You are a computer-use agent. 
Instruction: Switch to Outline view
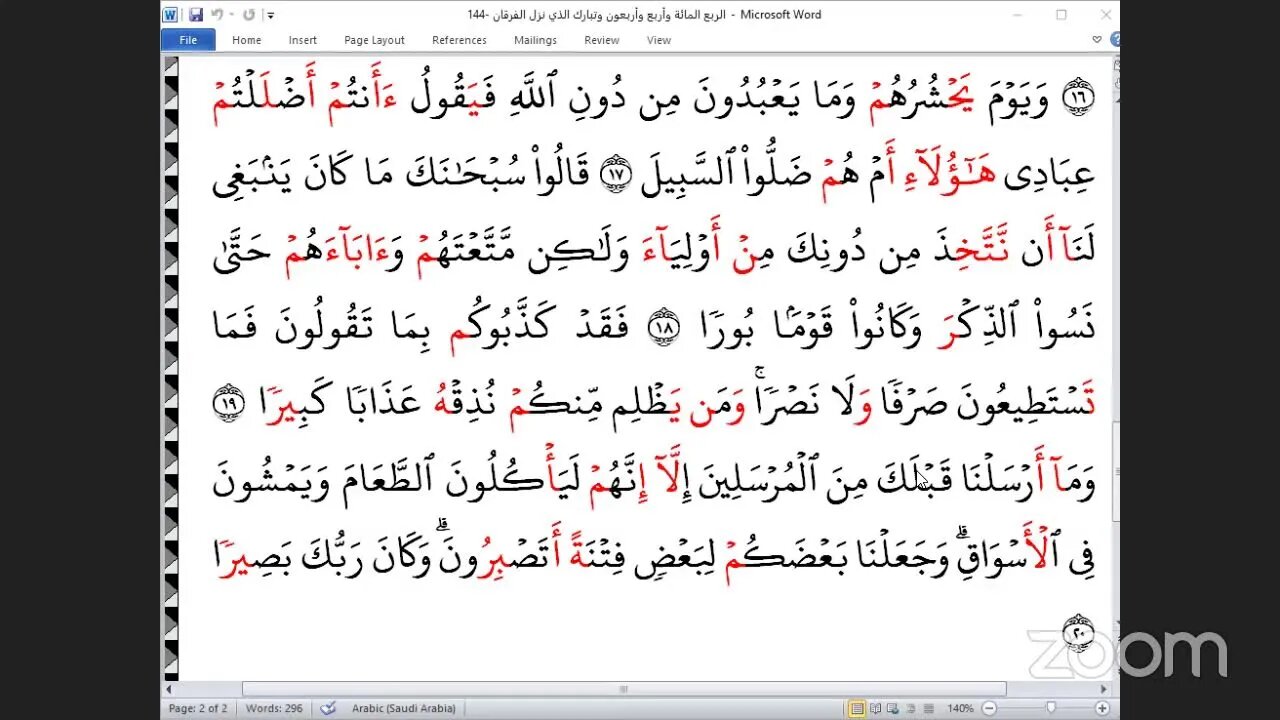click(x=910, y=708)
